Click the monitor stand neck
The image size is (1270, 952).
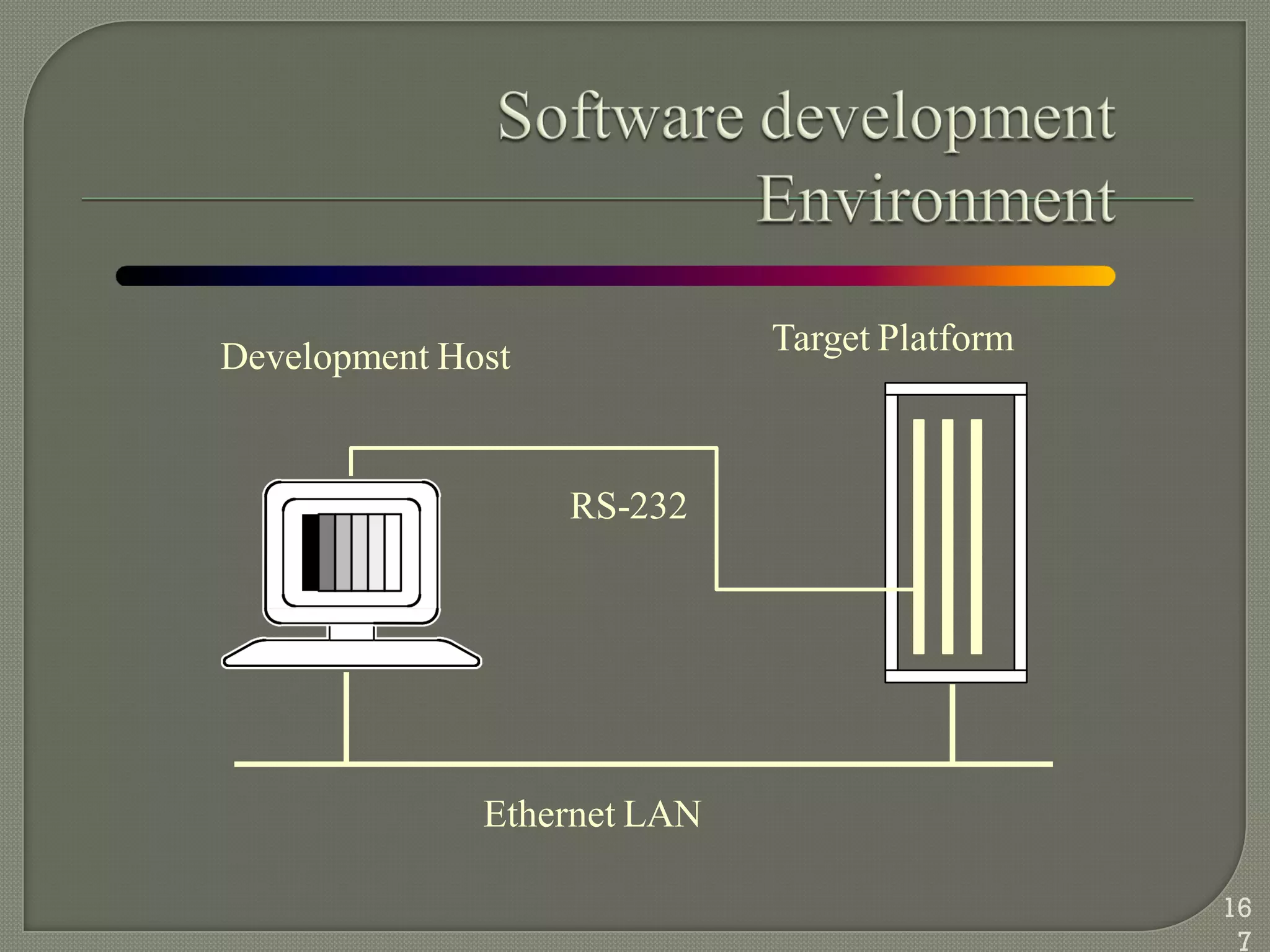coord(352,632)
